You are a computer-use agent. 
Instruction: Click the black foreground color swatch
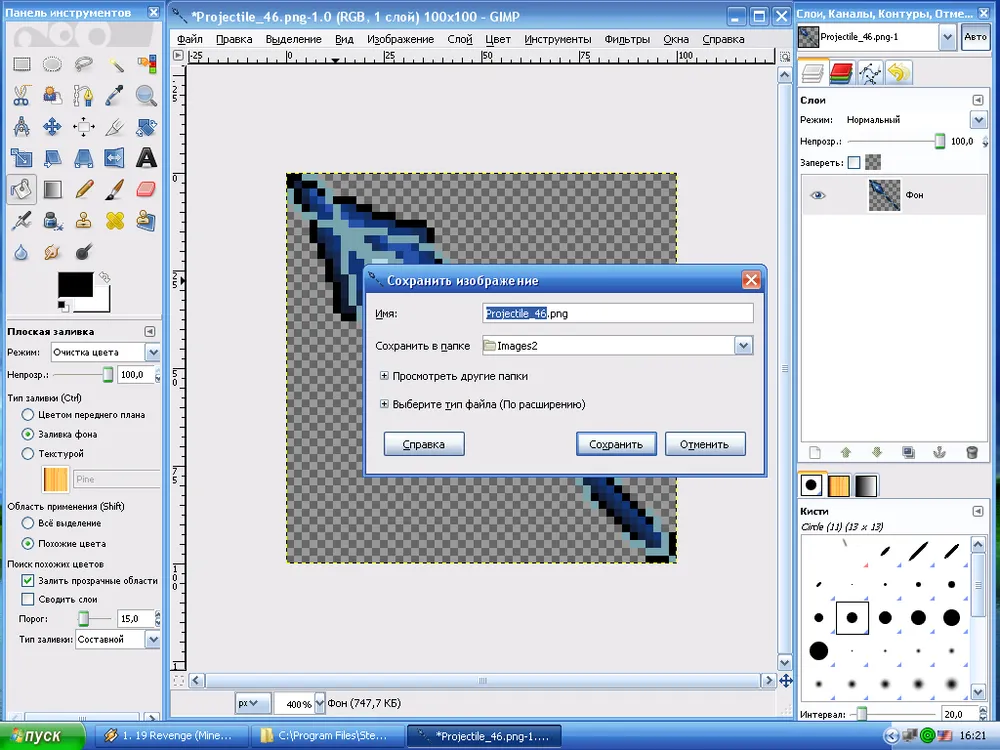(x=73, y=284)
